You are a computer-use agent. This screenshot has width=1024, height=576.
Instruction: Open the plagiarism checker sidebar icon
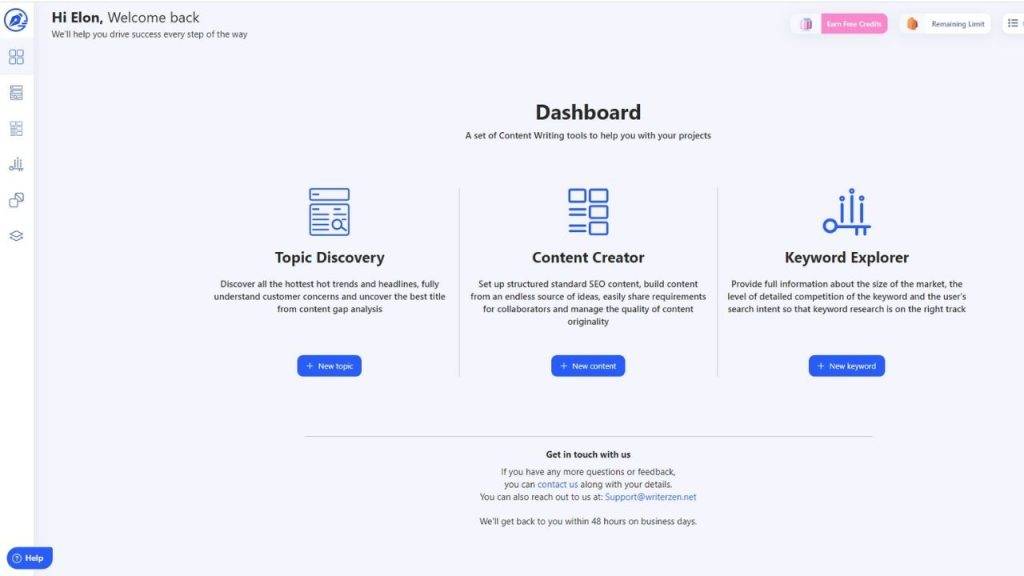16,200
